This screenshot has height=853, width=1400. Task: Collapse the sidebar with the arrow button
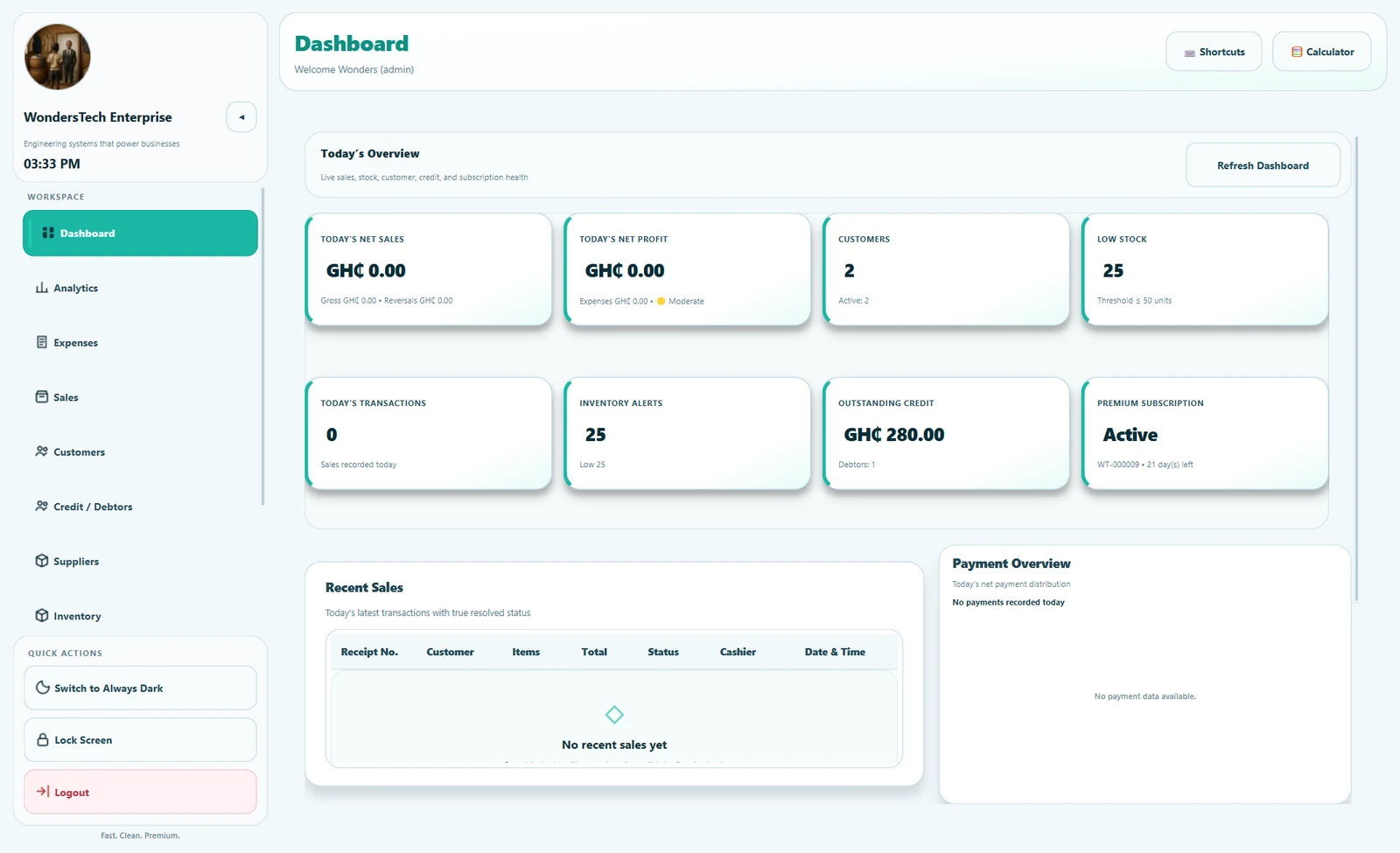pos(241,117)
